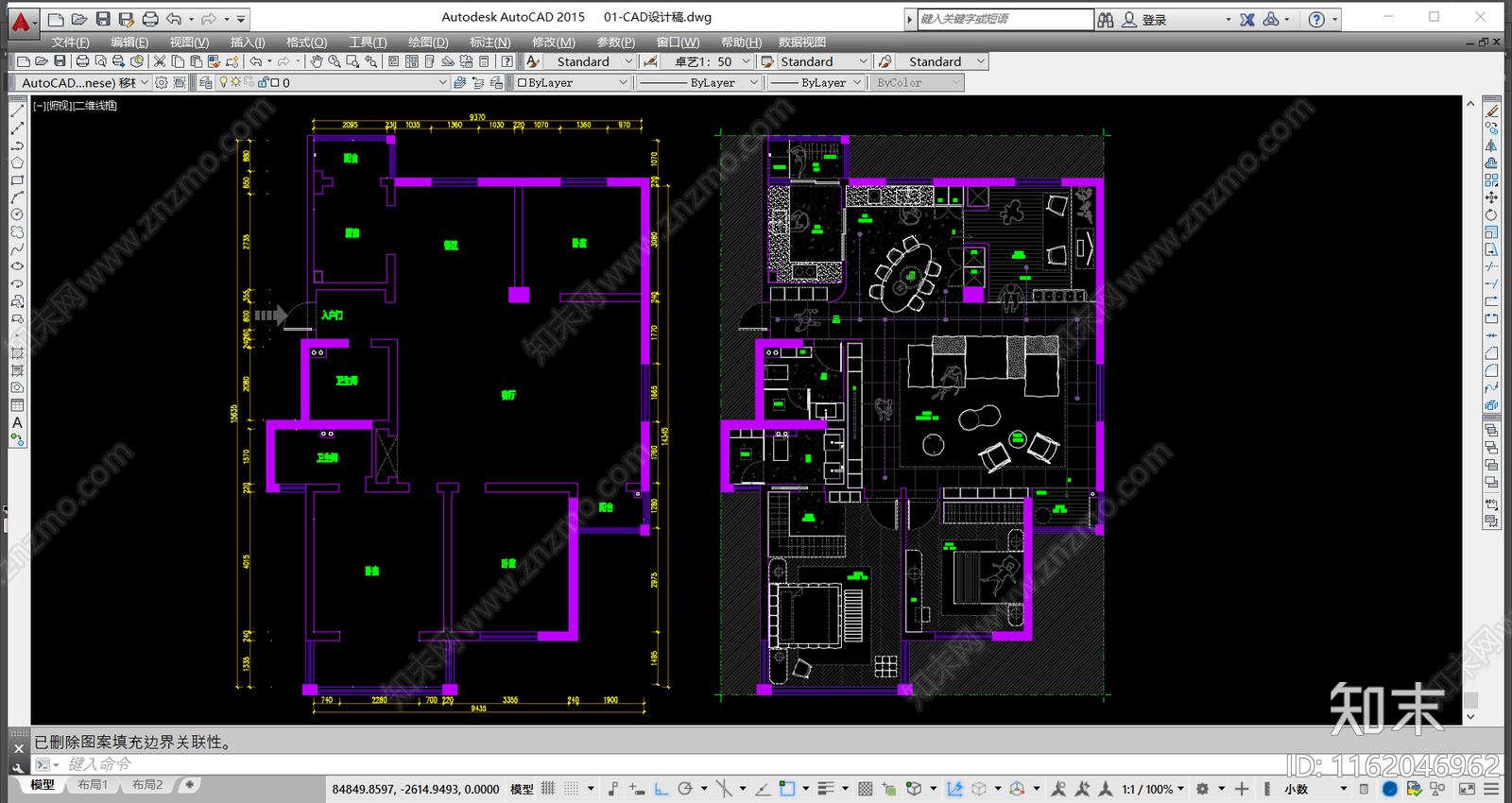The image size is (1512, 803).
Task: Open Layer Properties Manager icon
Action: [x=205, y=82]
